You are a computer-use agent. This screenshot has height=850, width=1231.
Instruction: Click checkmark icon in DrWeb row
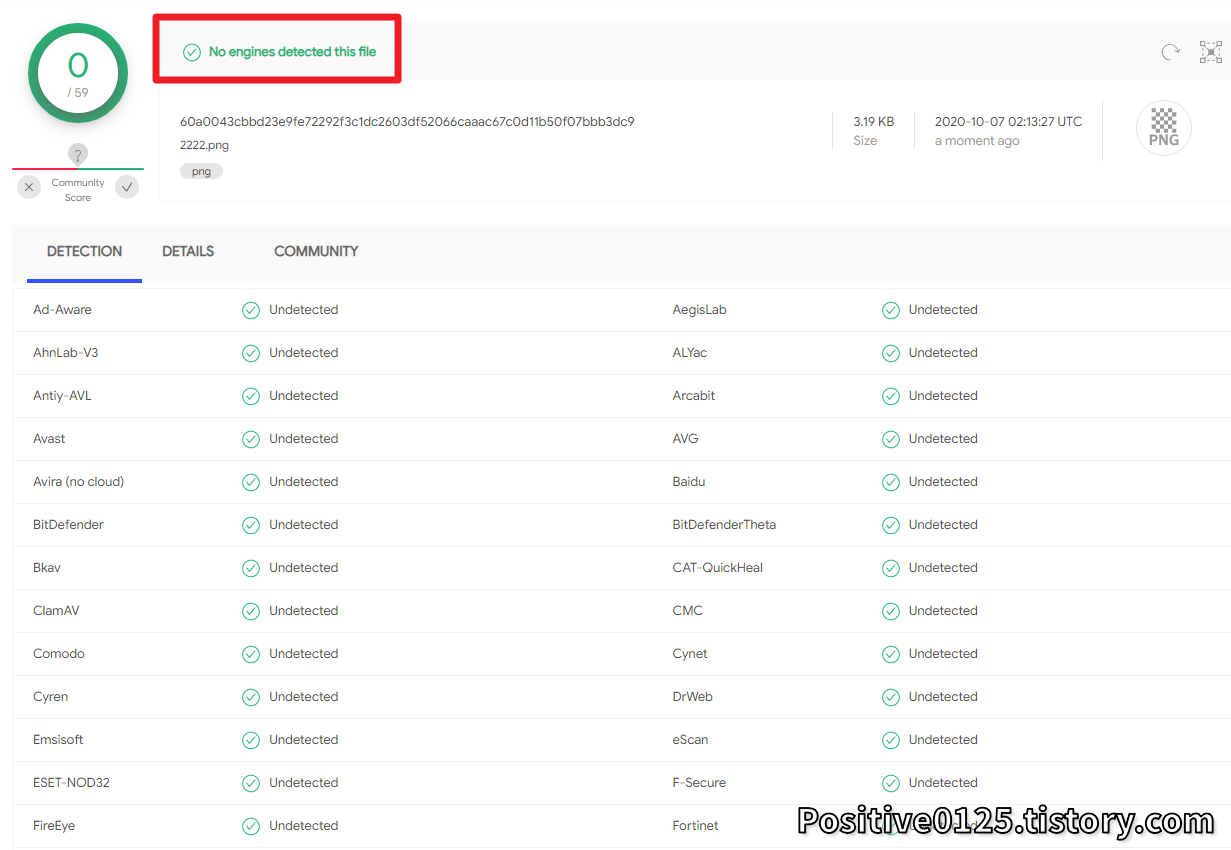[891, 697]
